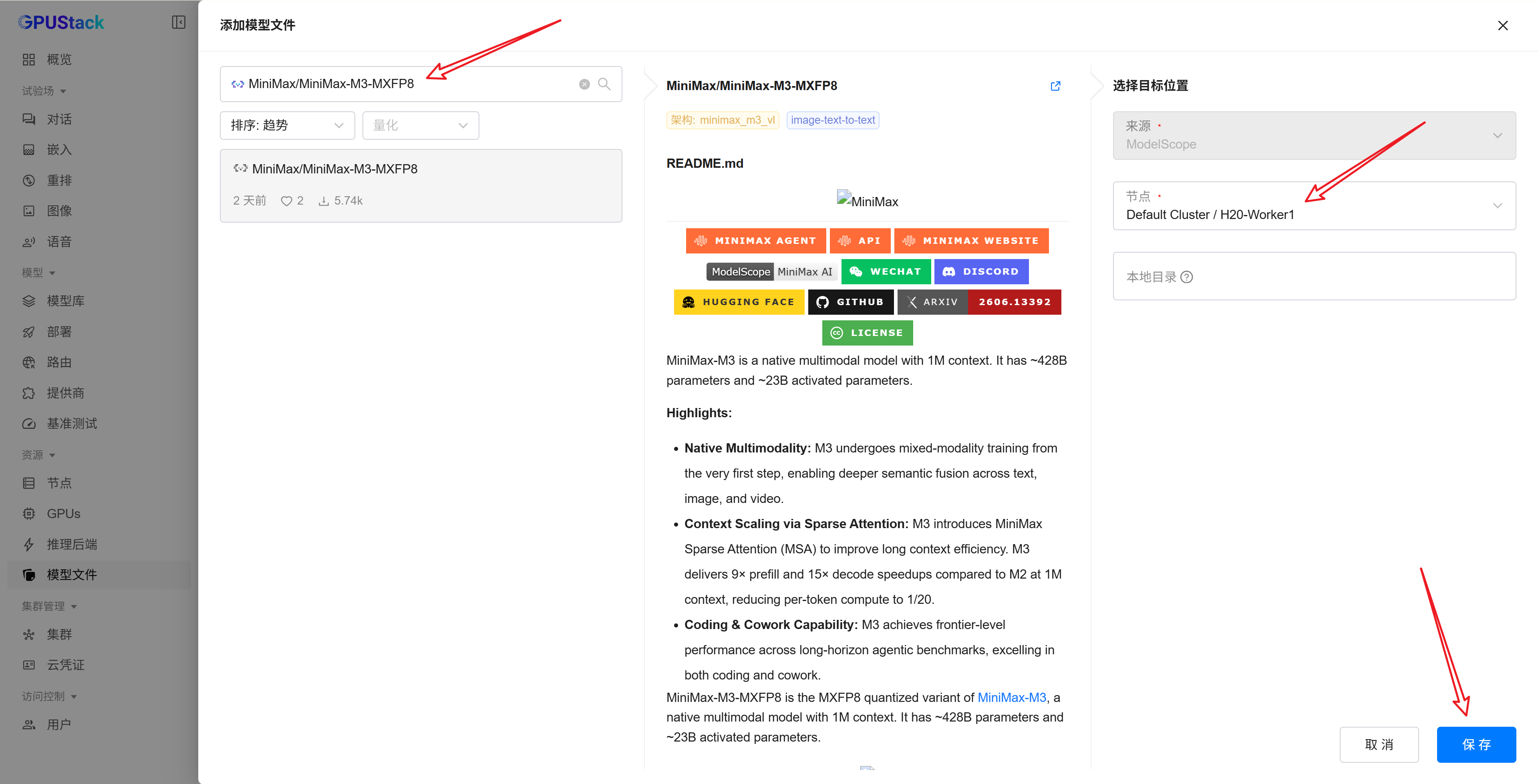Click the GPUStack logo
This screenshot has height=784, width=1538.
coord(61,23)
